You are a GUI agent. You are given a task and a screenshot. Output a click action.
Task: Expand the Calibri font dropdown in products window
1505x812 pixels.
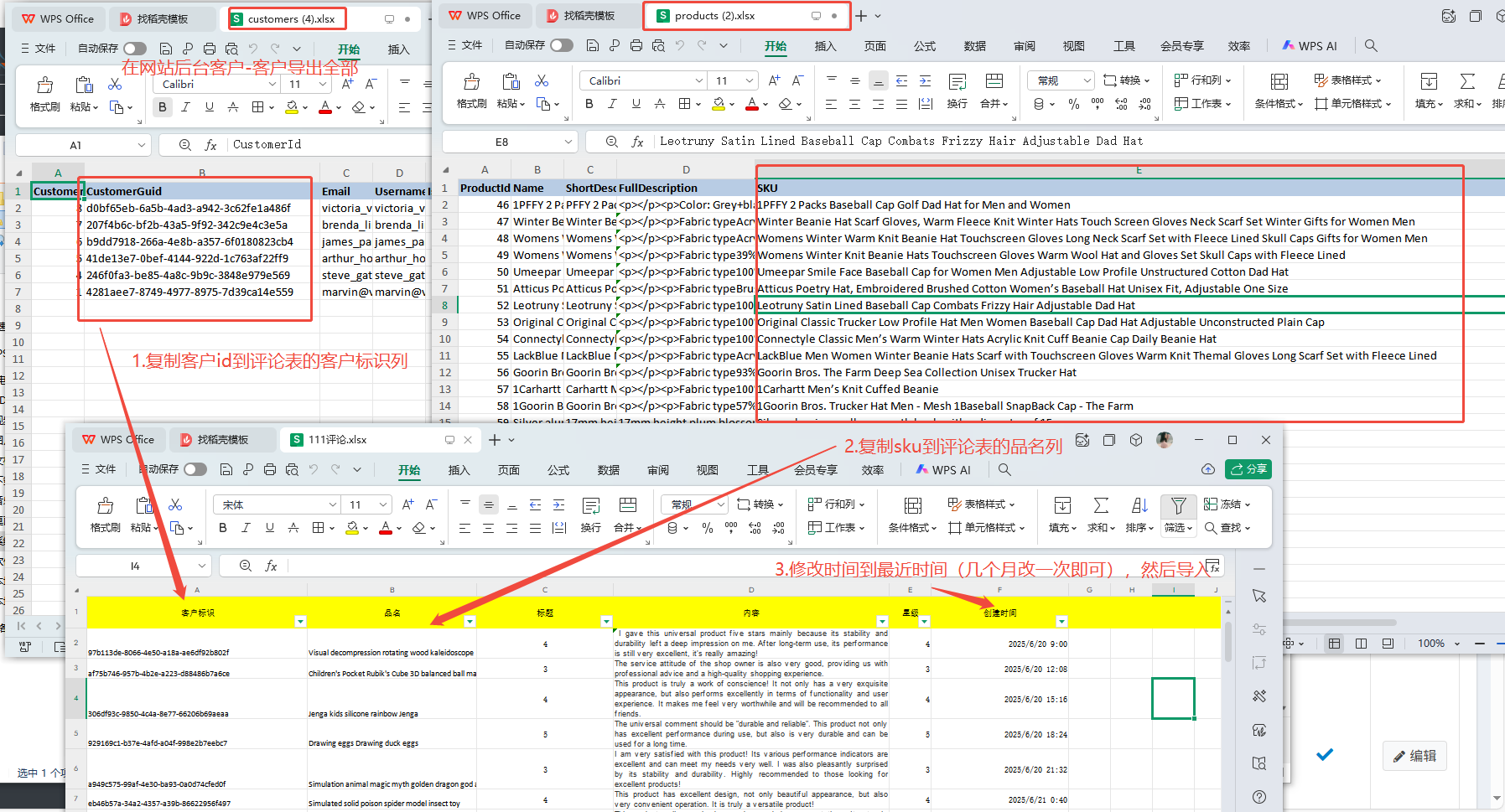[698, 80]
